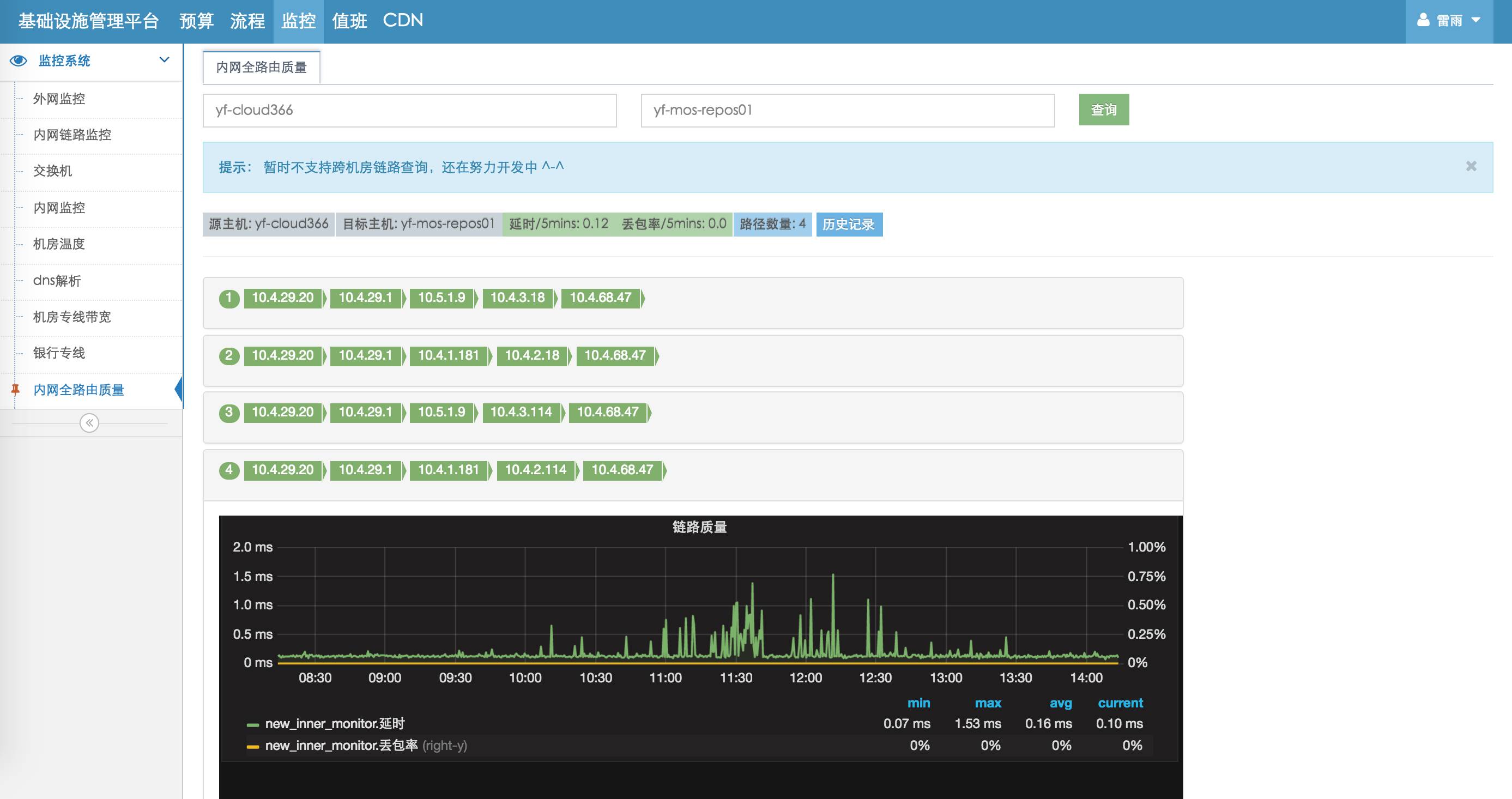Image resolution: width=1512 pixels, height=799 pixels.
Task: Open the 雷雨 user dropdown arrow
Action: pos(1475,21)
